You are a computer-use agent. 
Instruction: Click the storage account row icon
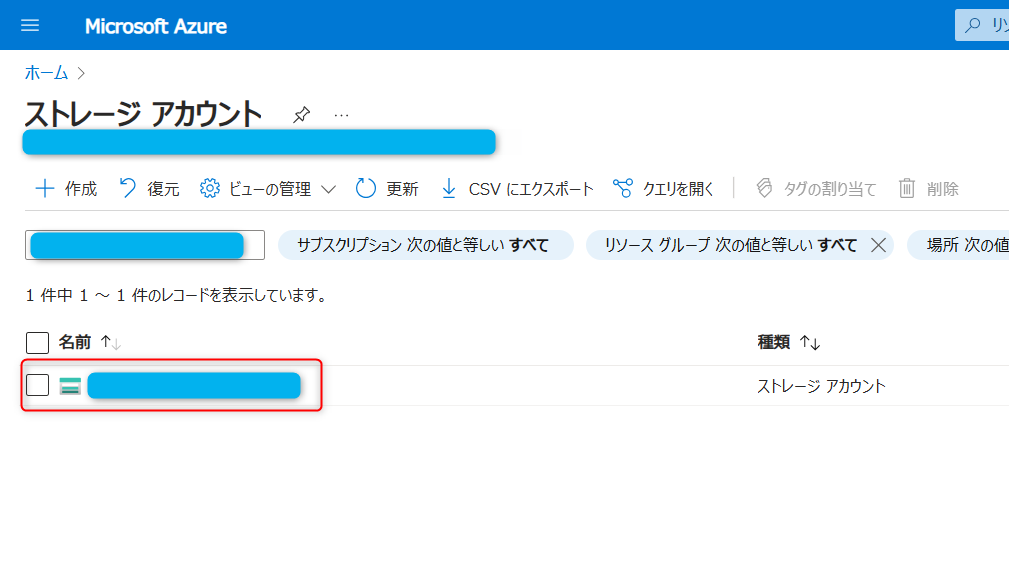click(70, 386)
